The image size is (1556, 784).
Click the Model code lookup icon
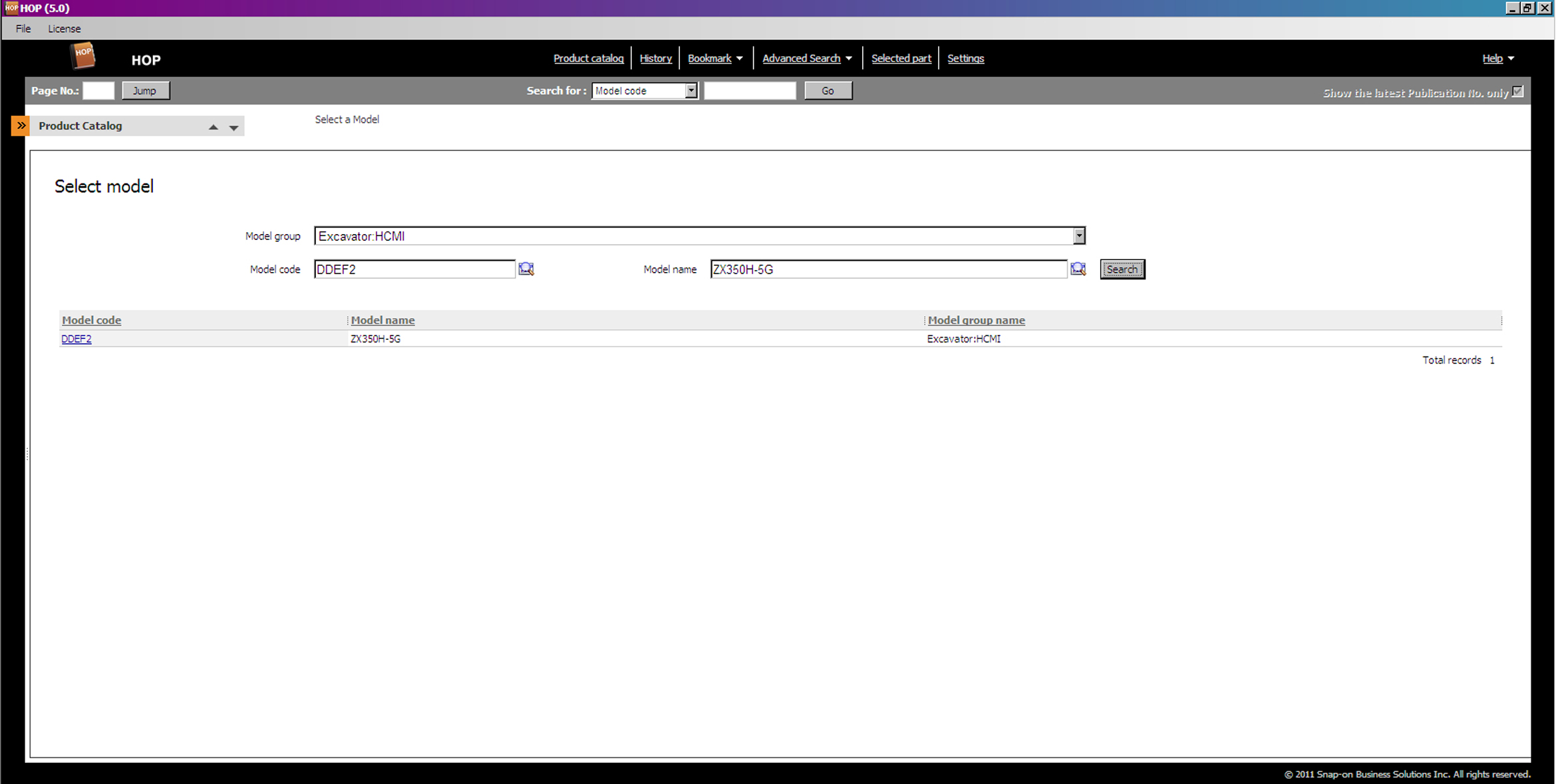pos(526,269)
